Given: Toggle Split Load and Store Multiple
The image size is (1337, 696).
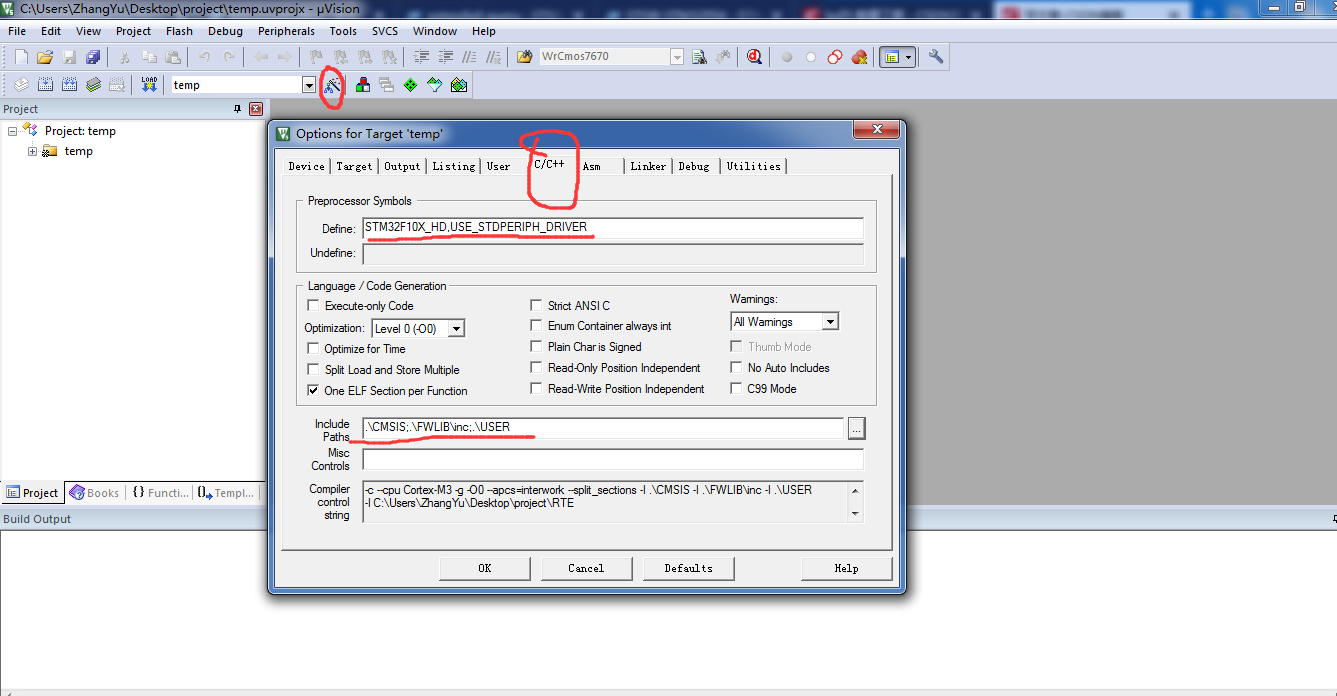Looking at the screenshot, I should [314, 370].
